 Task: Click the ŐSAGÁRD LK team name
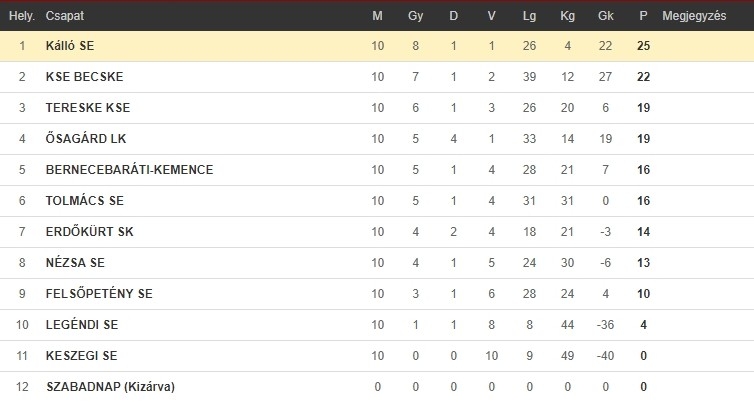86,138
